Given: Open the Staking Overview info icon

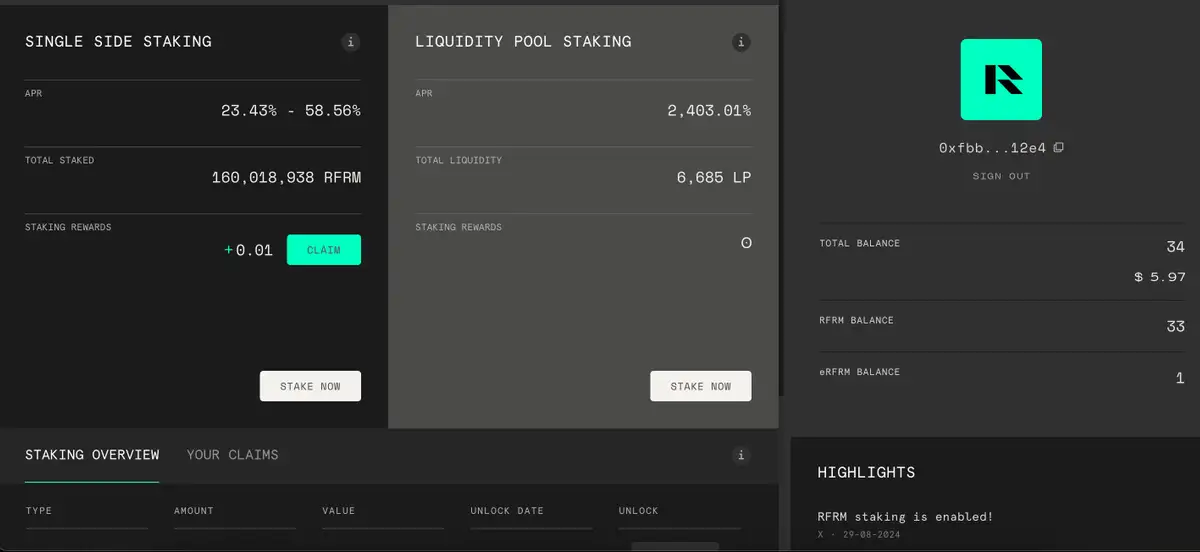Looking at the screenshot, I should coord(741,455).
